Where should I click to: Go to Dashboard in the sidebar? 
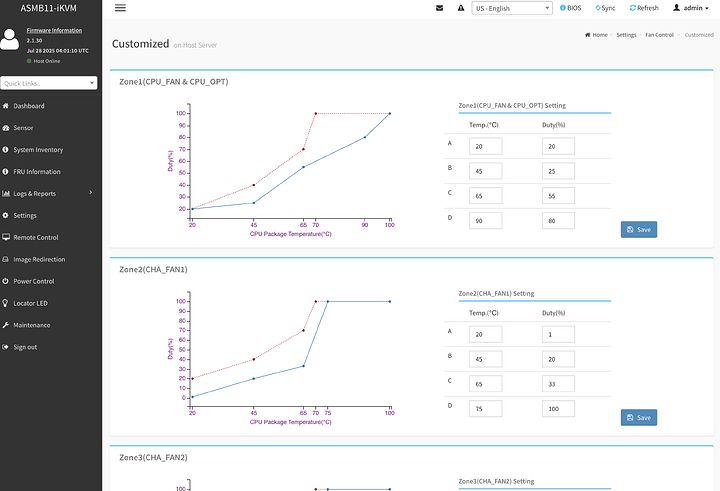tap(28, 106)
